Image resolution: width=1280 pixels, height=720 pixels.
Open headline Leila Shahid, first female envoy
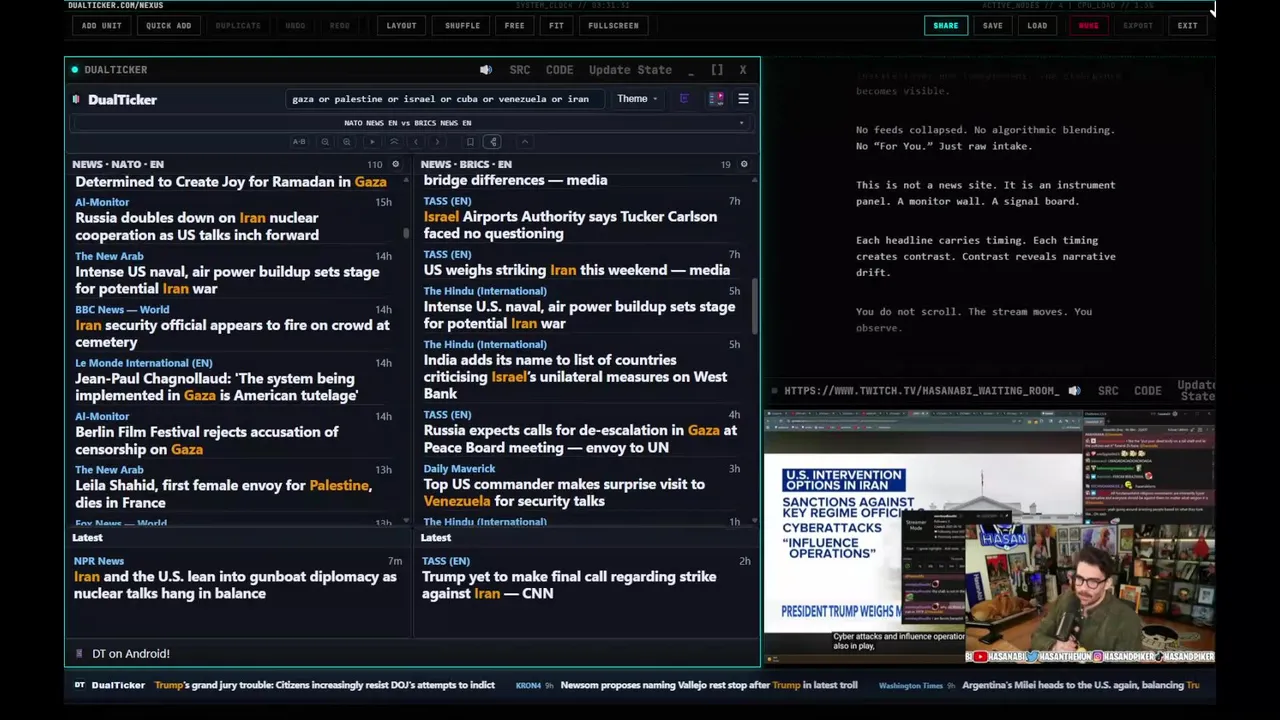tap(223, 494)
